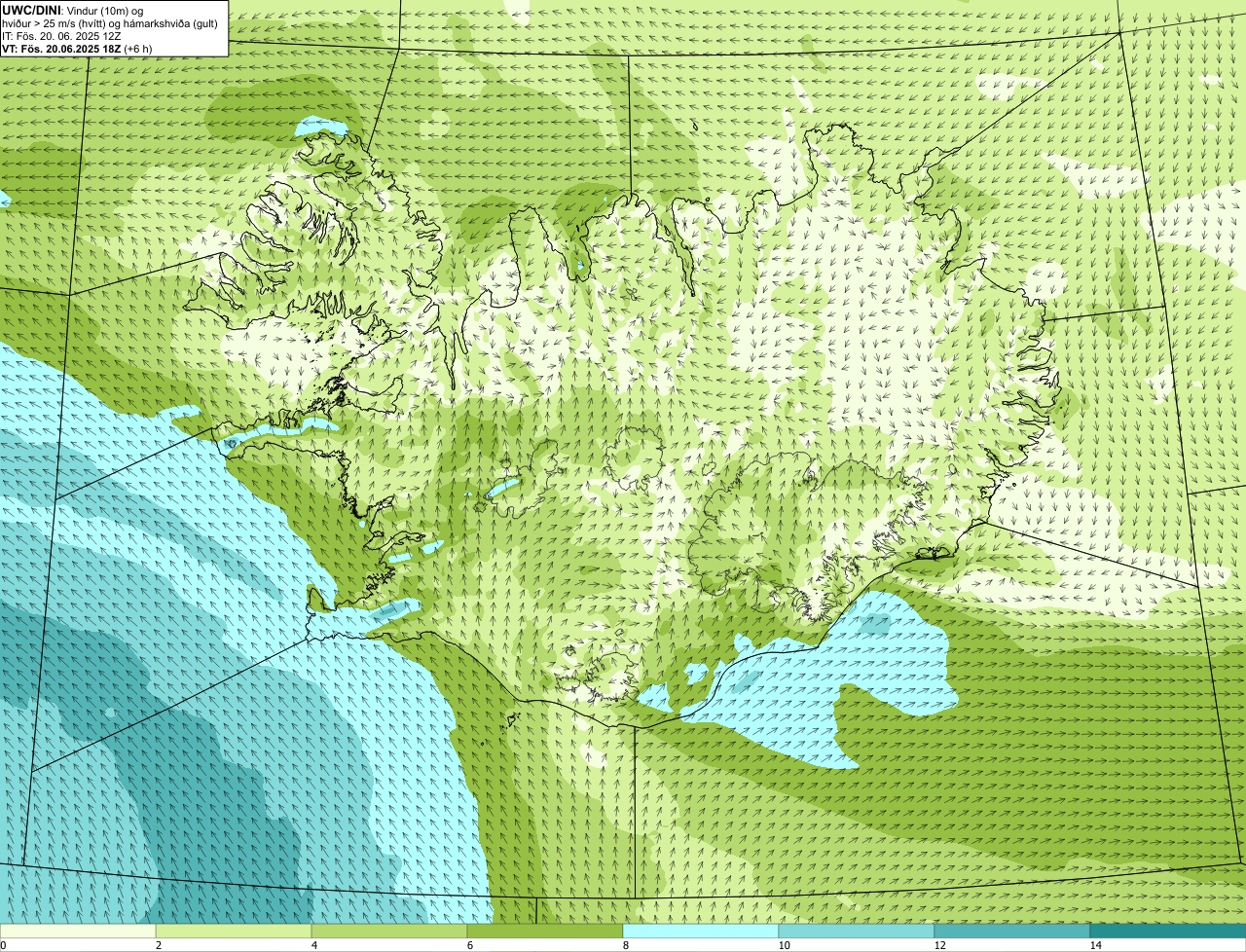This screenshot has height=952, width=1246.
Task: Choose the darkest teal swatch above 14 m/s
Action: pyautogui.click(x=1168, y=931)
